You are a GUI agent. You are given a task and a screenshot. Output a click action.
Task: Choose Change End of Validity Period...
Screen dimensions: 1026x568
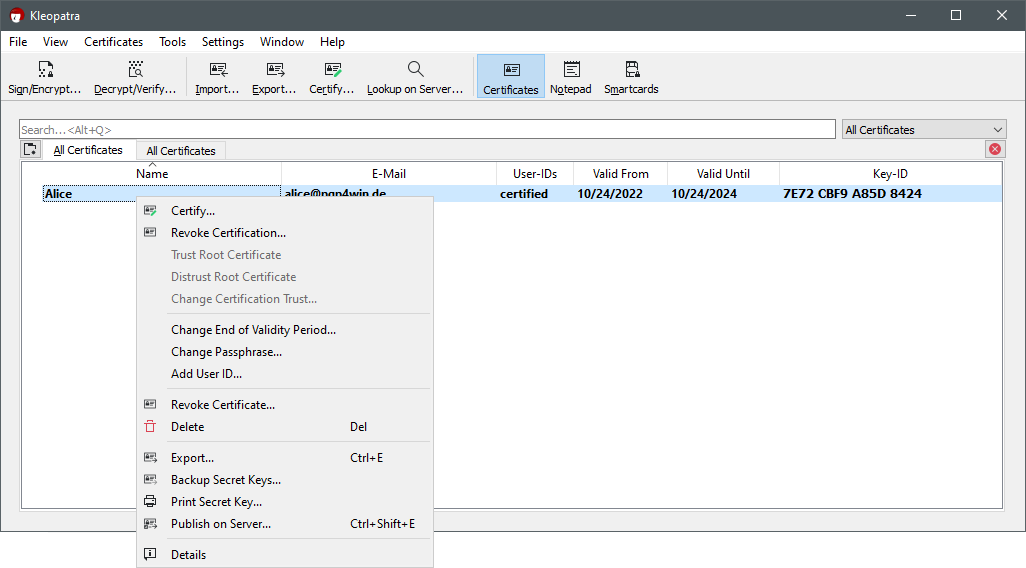pyautogui.click(x=285, y=330)
